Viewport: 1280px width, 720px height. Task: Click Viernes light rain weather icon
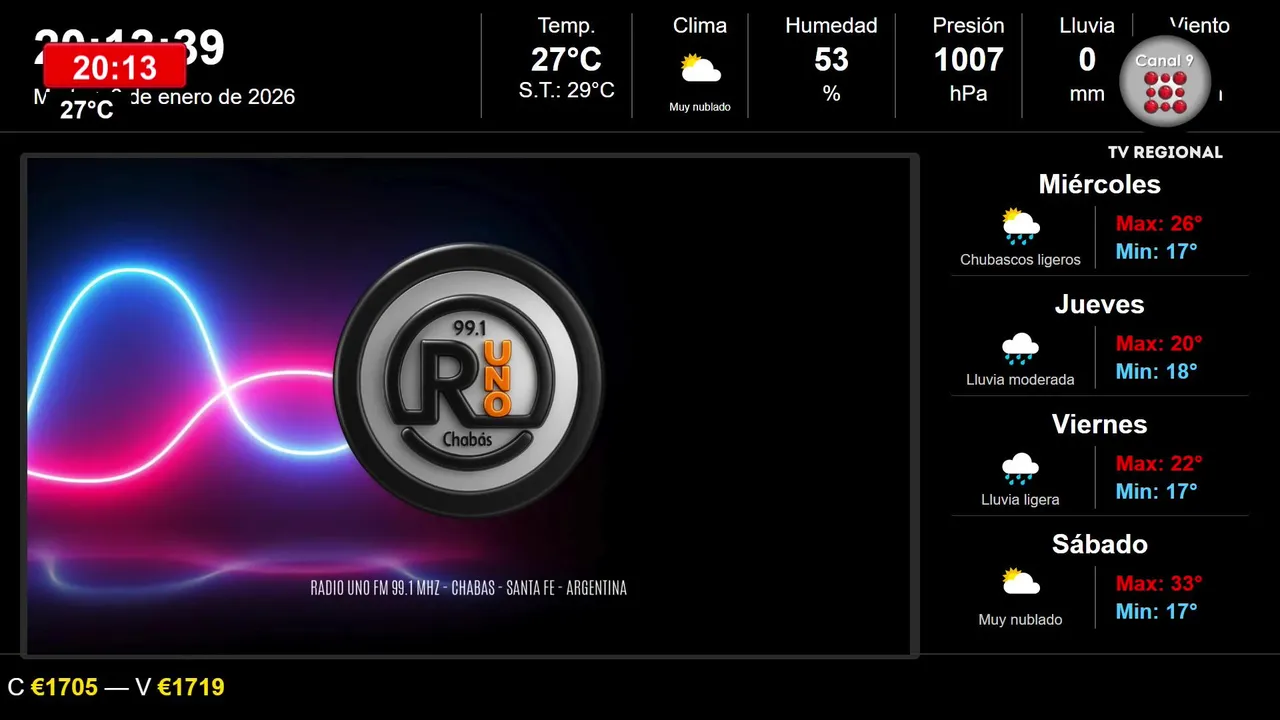click(1020, 468)
